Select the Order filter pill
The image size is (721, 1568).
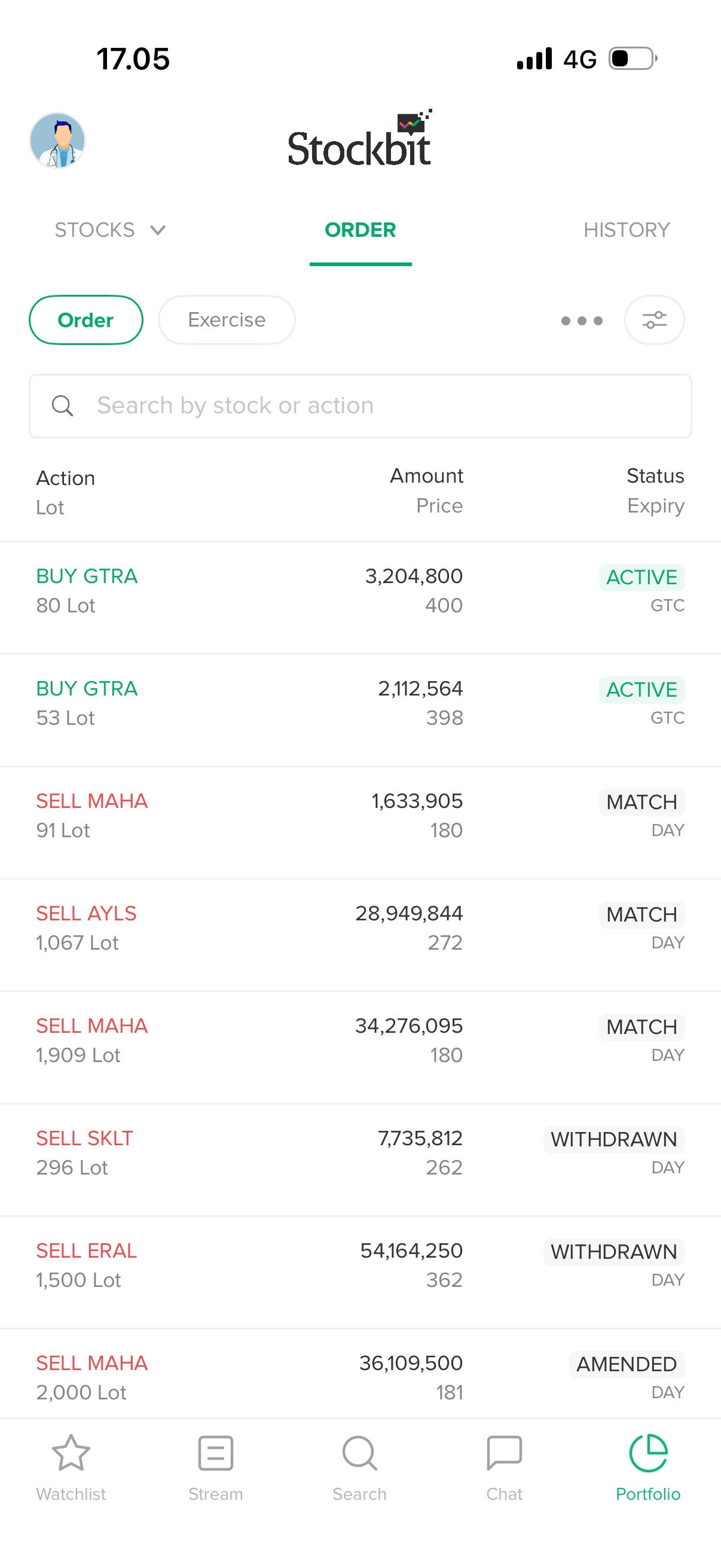[x=85, y=320]
